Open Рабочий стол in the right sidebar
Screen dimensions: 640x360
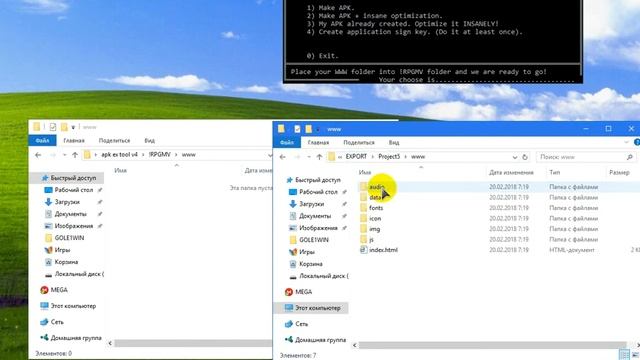click(313, 192)
